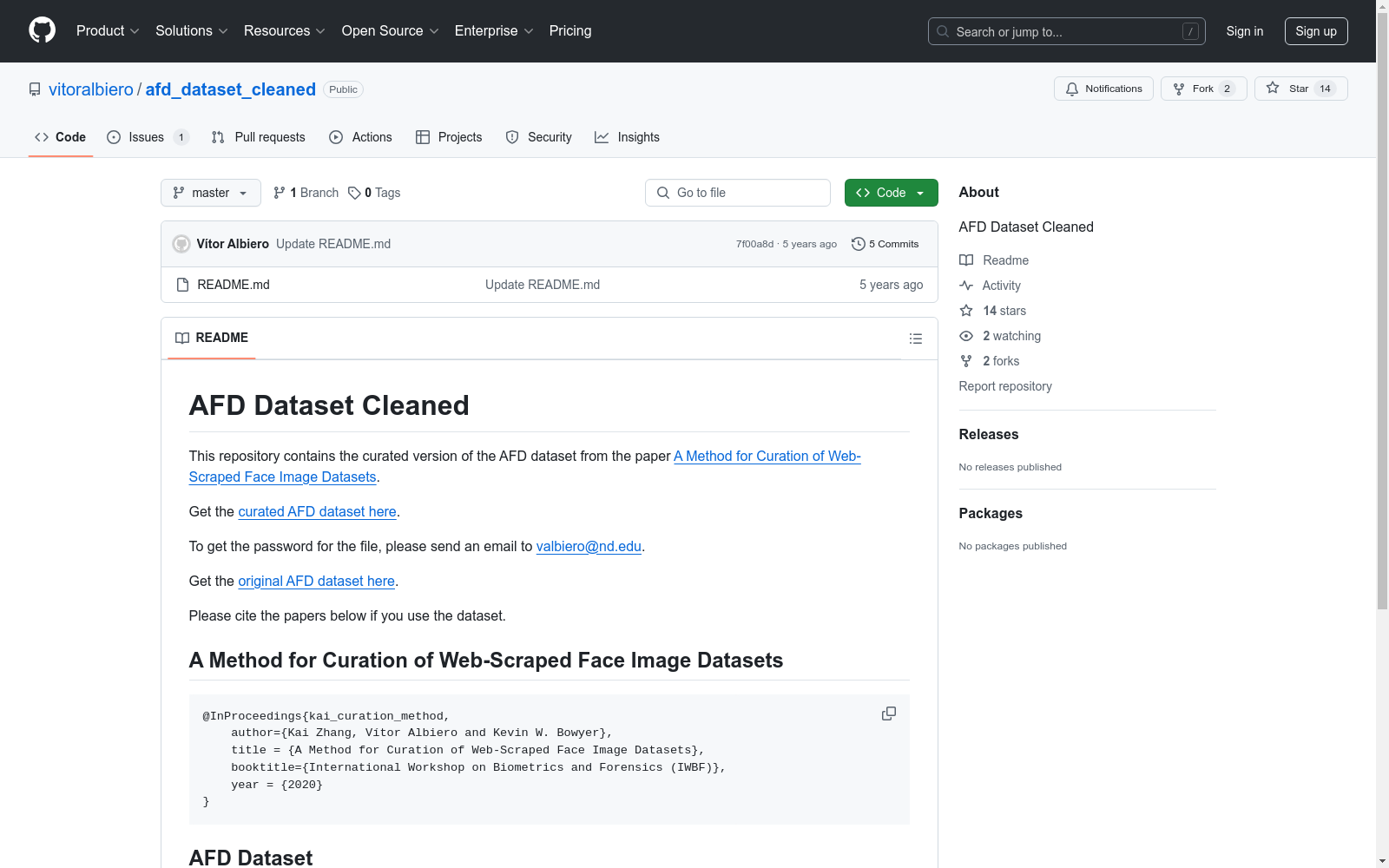1389x868 pixels.
Task: Open the Releases section heading
Action: [989, 434]
